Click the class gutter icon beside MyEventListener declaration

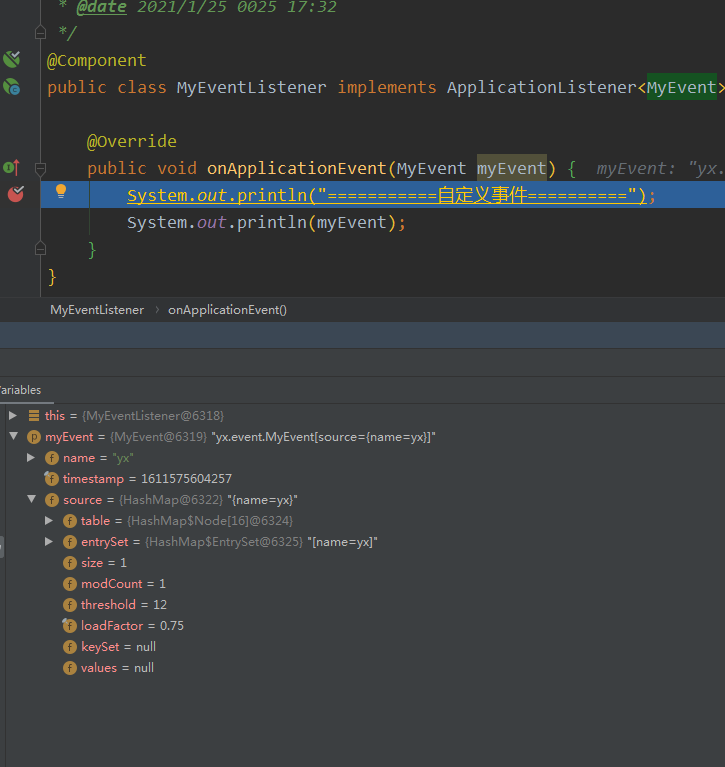pos(12,87)
